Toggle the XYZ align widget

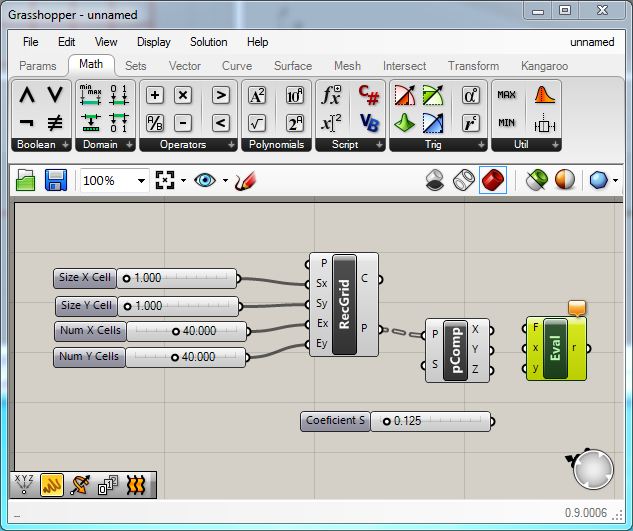[x=24, y=485]
